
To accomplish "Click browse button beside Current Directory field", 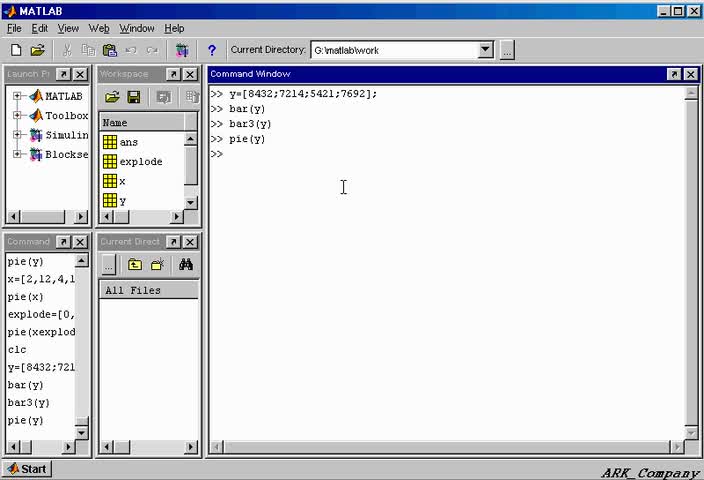I will [507, 51].
